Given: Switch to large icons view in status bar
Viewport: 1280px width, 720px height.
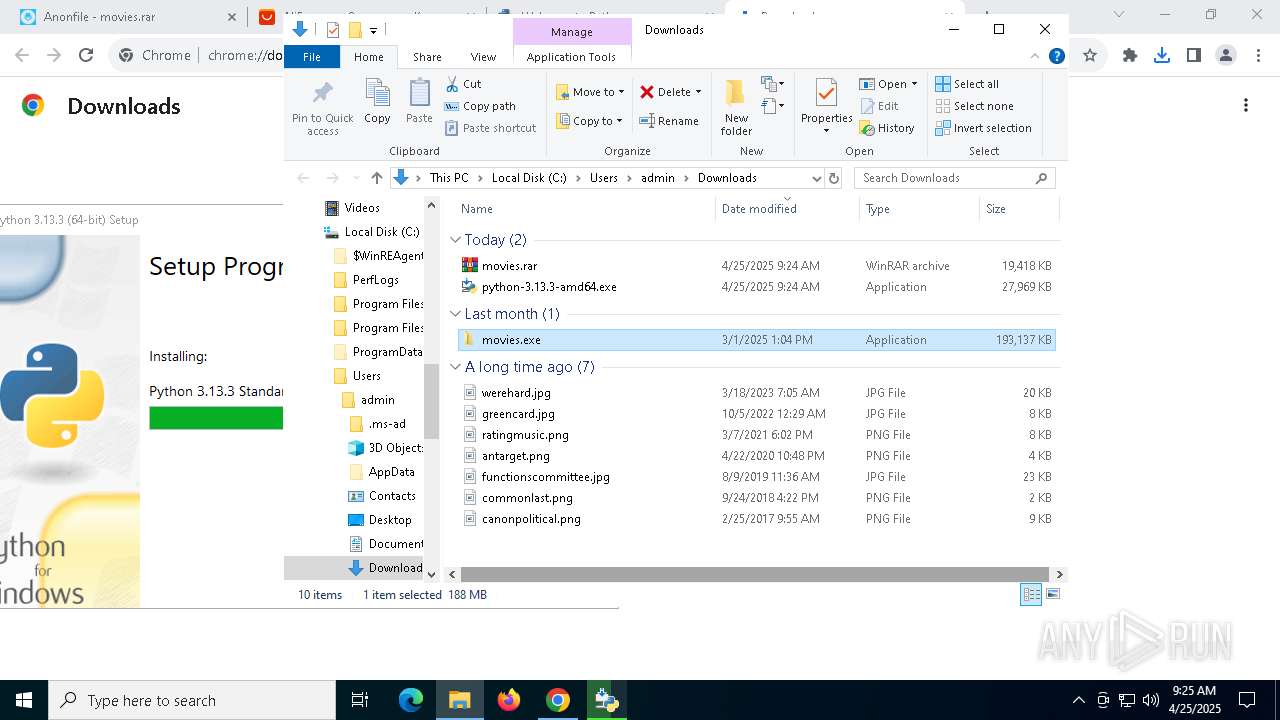Looking at the screenshot, I should point(1052,594).
